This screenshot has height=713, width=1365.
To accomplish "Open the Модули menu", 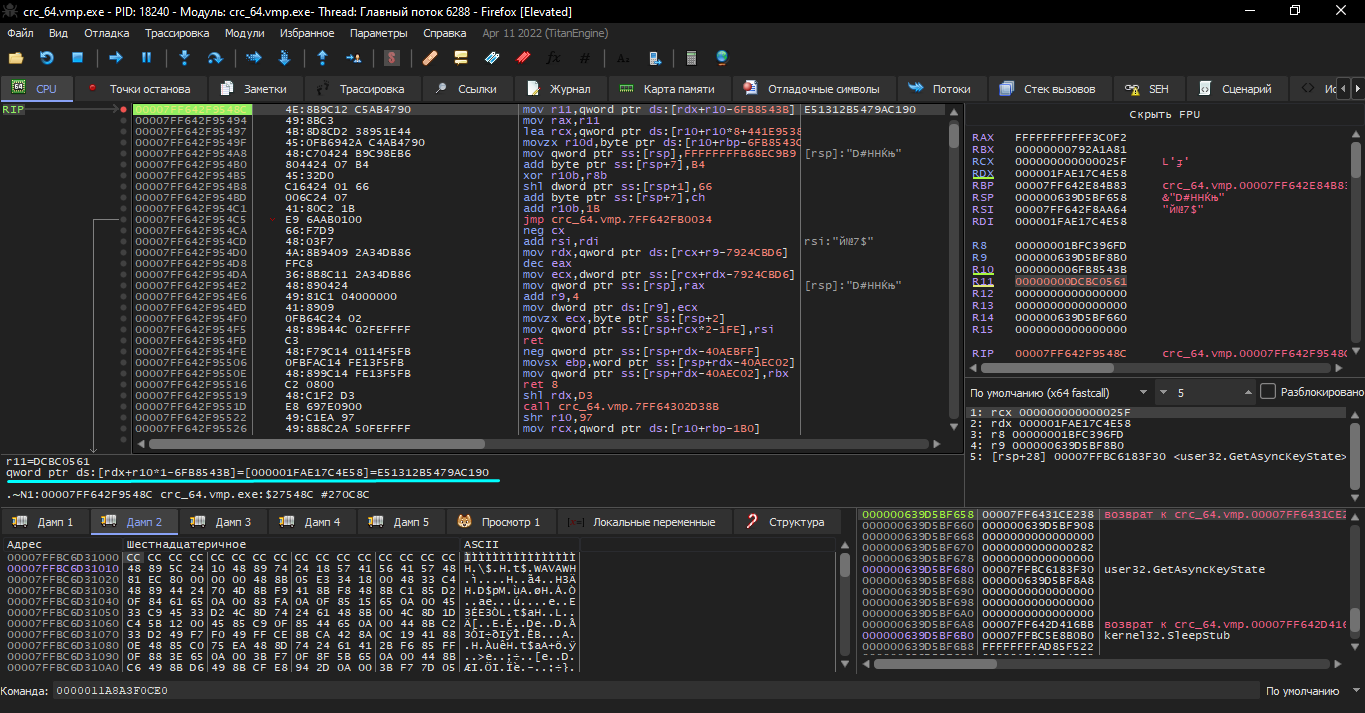I will click(x=245, y=33).
